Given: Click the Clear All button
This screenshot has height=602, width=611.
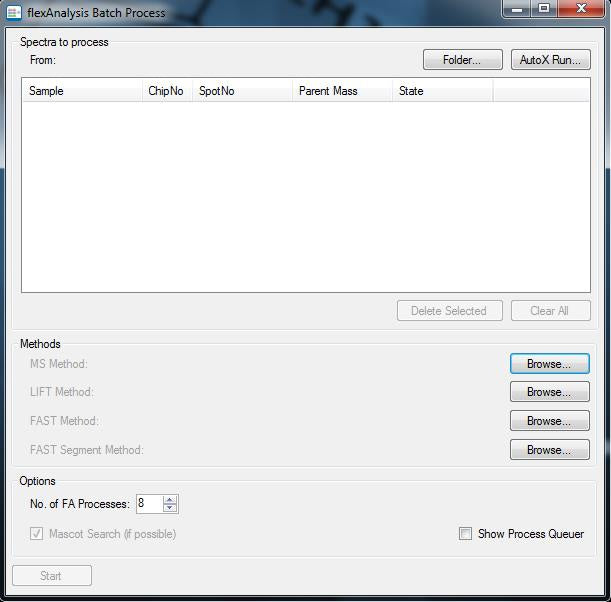Looking at the screenshot, I should coord(551,311).
